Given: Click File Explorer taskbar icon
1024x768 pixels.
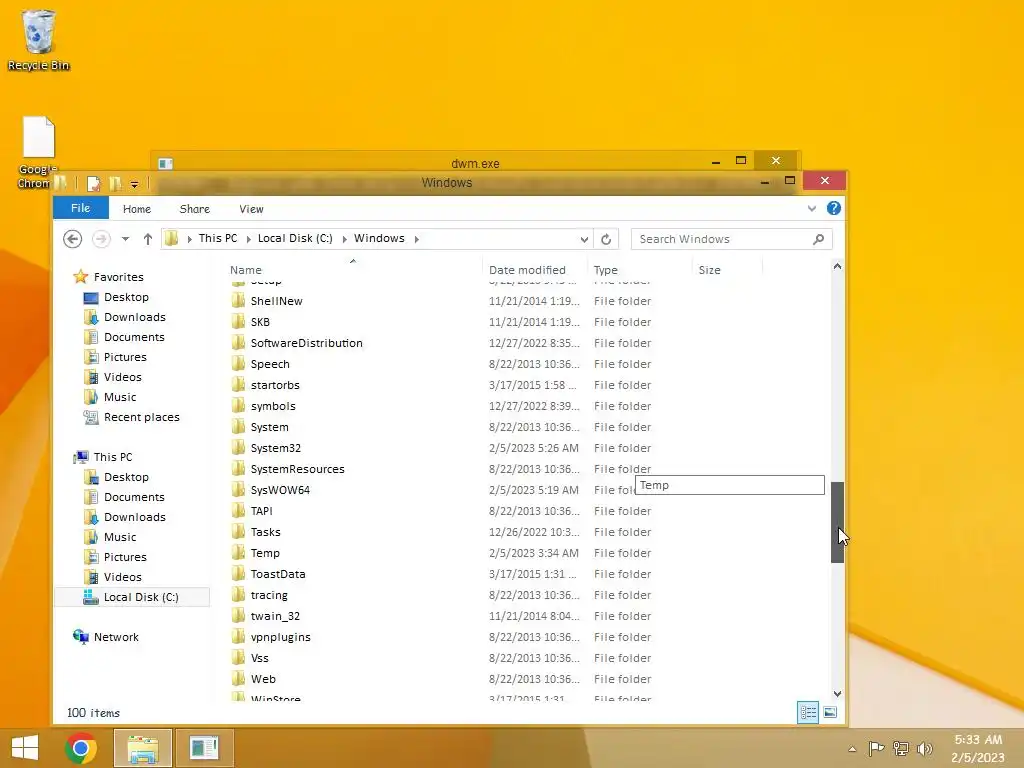Looking at the screenshot, I should pyautogui.click(x=143, y=748).
